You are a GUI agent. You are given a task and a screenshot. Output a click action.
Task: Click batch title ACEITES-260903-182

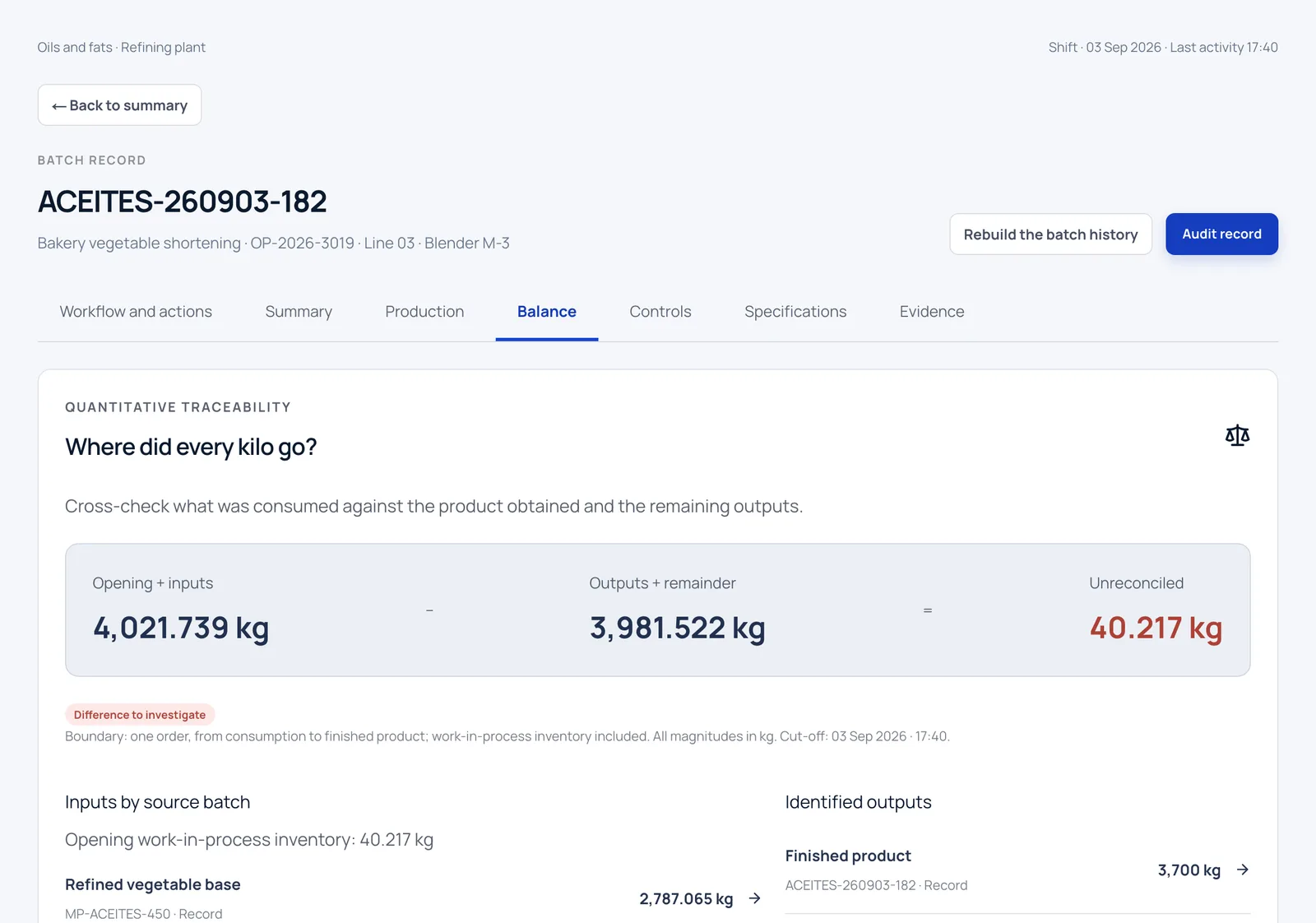point(183,202)
